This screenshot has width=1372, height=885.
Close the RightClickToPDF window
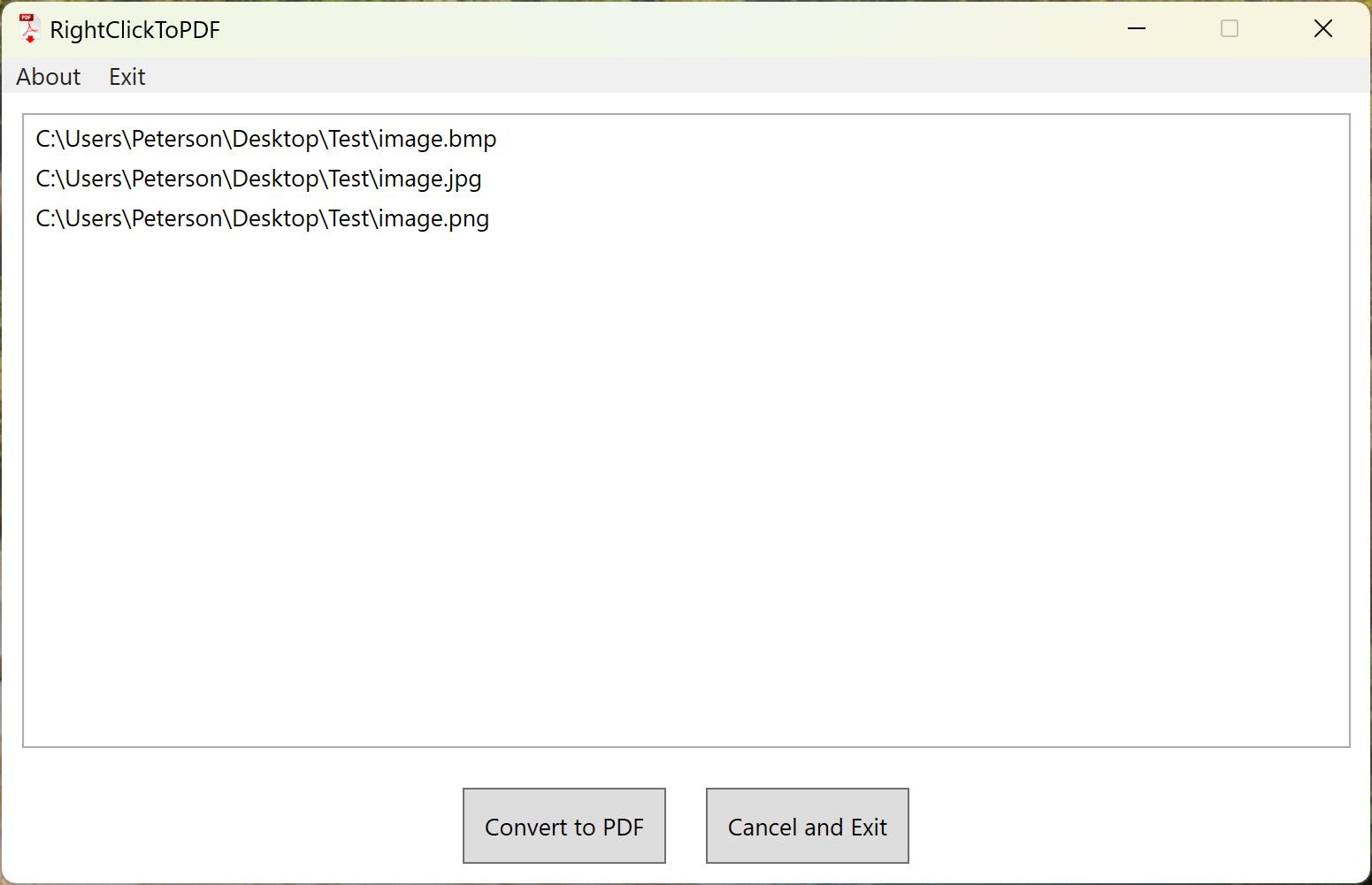1323,29
